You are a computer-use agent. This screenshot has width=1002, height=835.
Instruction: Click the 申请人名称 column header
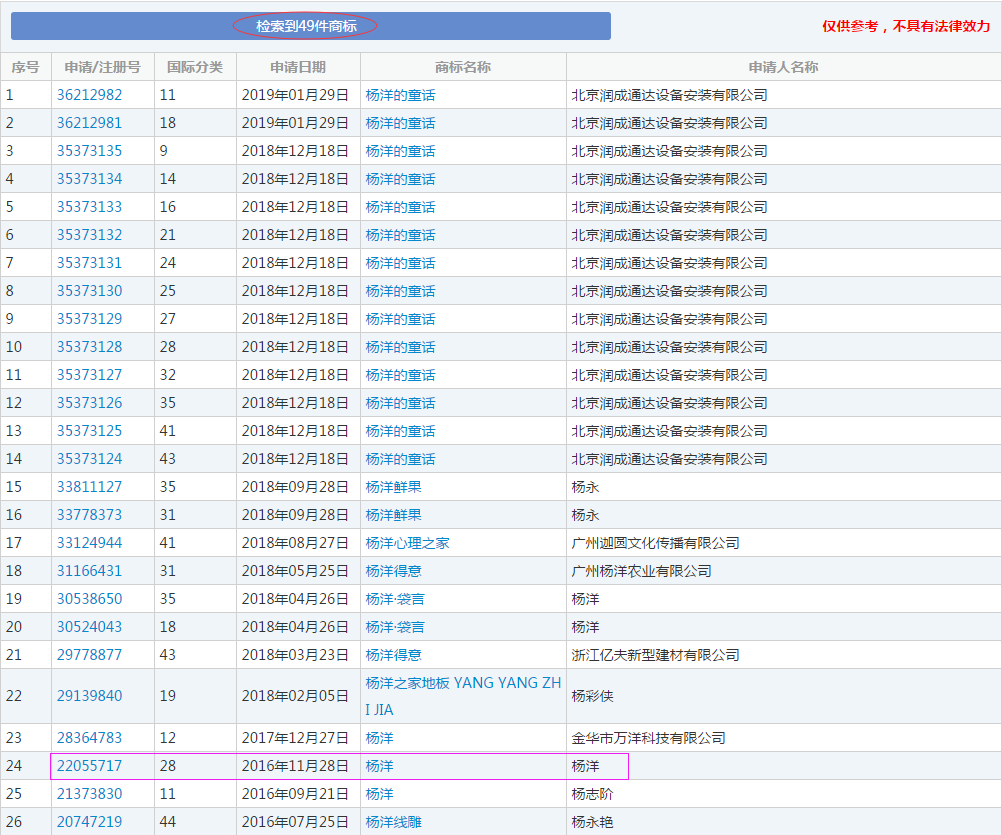tap(783, 67)
